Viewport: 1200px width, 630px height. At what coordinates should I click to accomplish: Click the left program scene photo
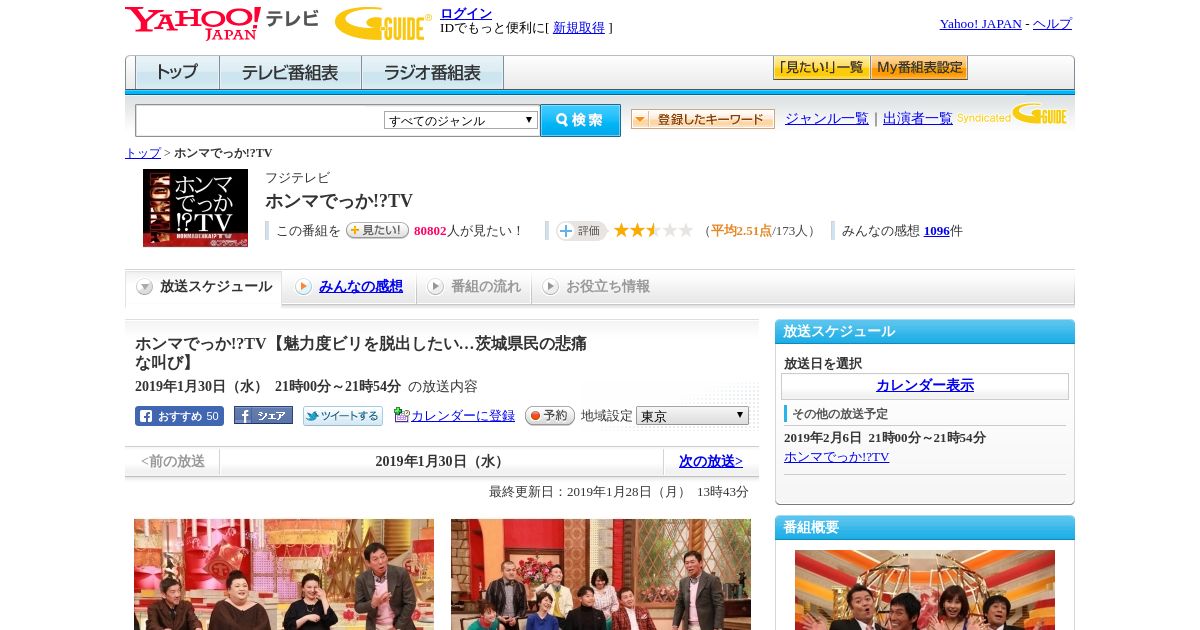(284, 574)
